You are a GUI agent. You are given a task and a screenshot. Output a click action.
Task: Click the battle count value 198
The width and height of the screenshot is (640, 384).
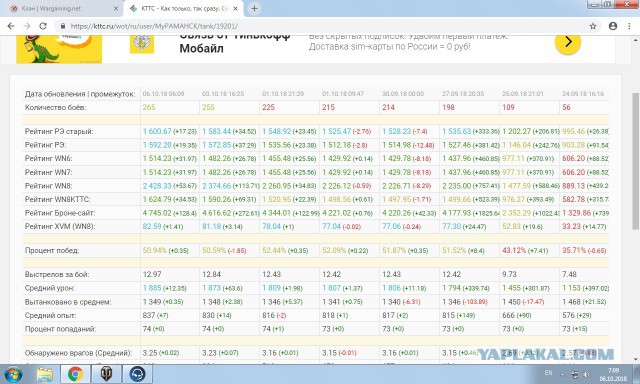tap(448, 107)
